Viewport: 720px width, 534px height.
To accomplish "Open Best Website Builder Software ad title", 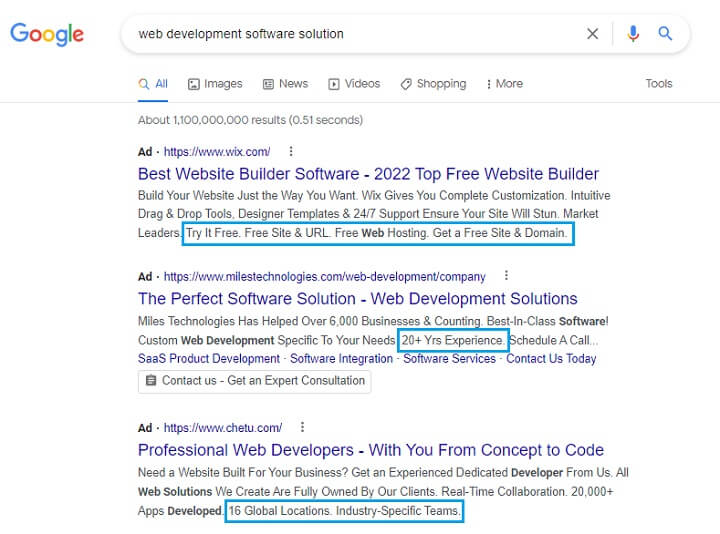I will pos(368,174).
